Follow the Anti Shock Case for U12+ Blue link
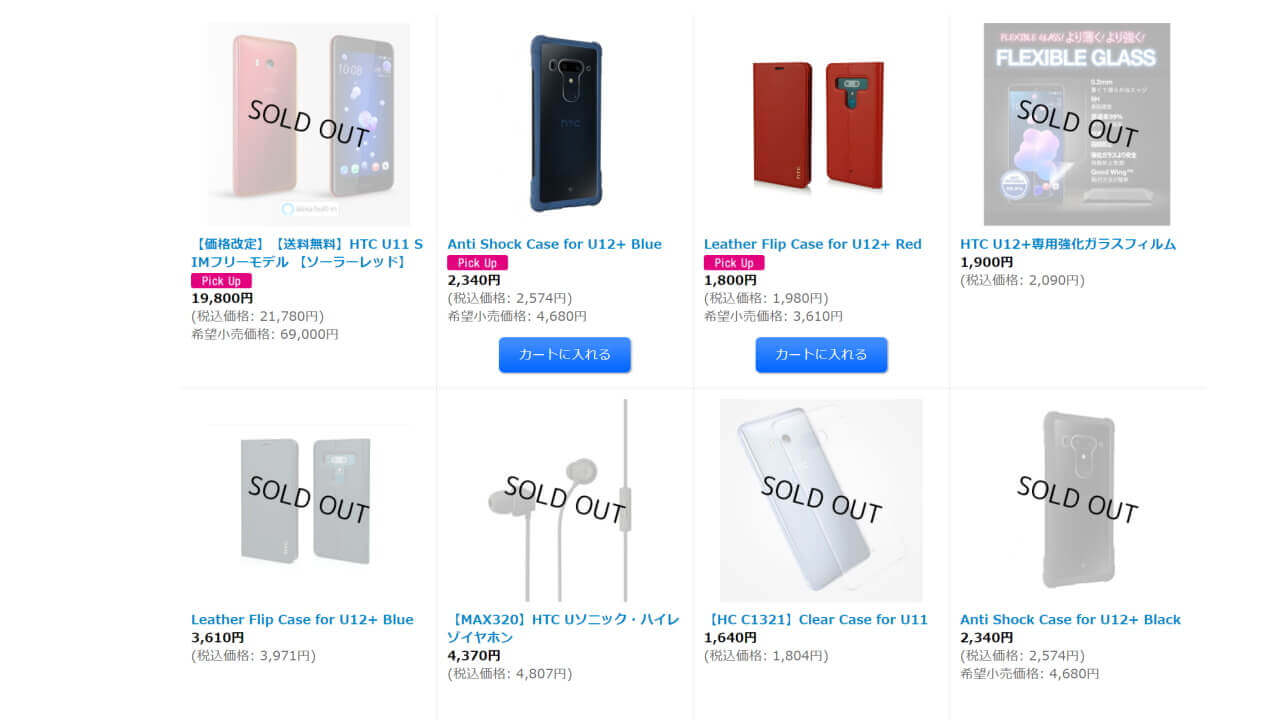The height and width of the screenshot is (720, 1280). click(554, 244)
